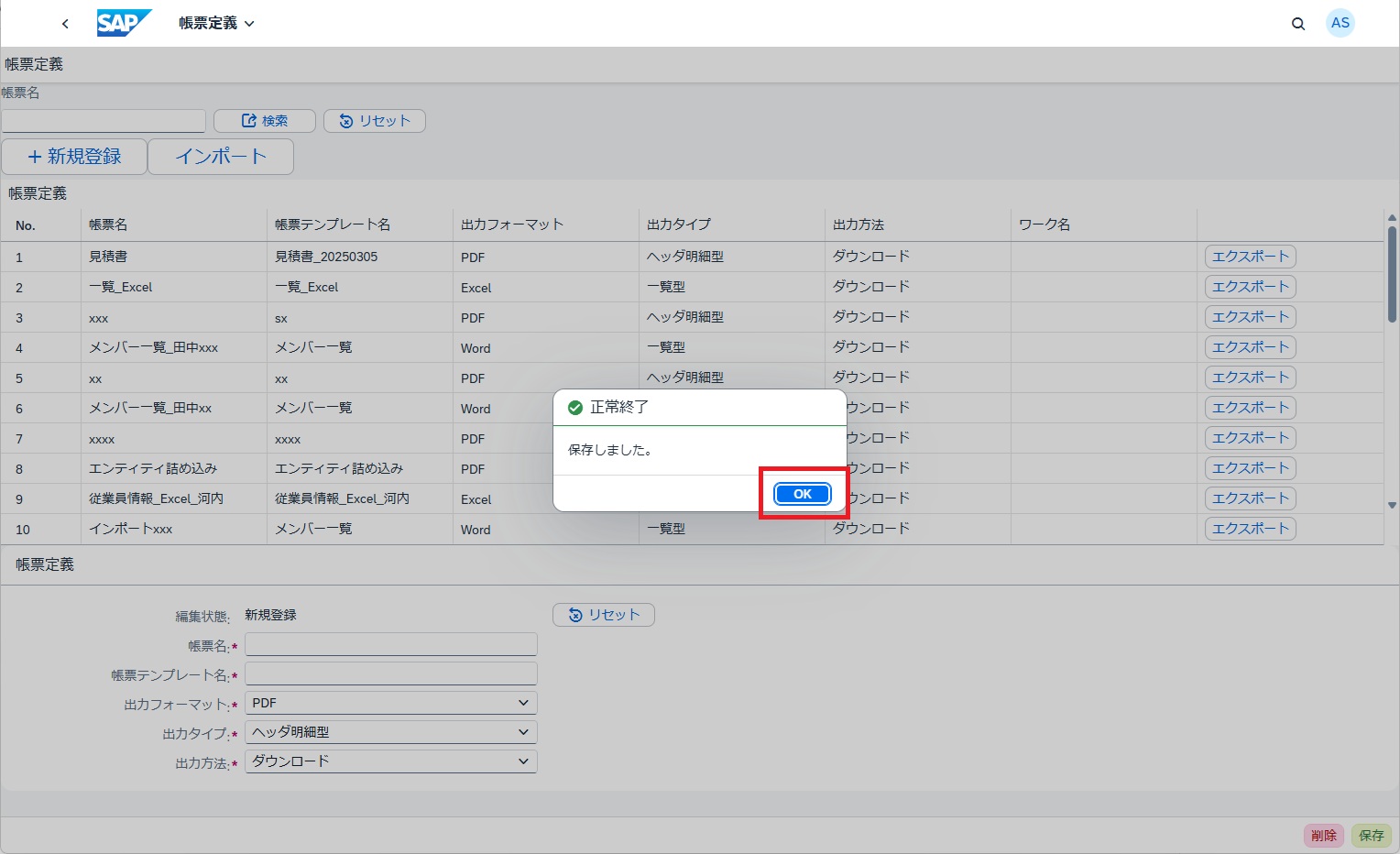Click the 帳票名 field in the form
This screenshot has height=854, width=1400.
pyautogui.click(x=391, y=645)
